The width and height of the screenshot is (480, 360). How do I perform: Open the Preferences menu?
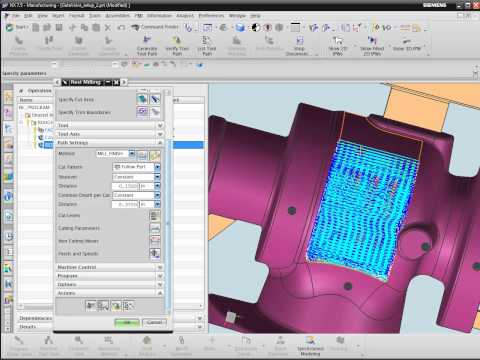(211, 16)
